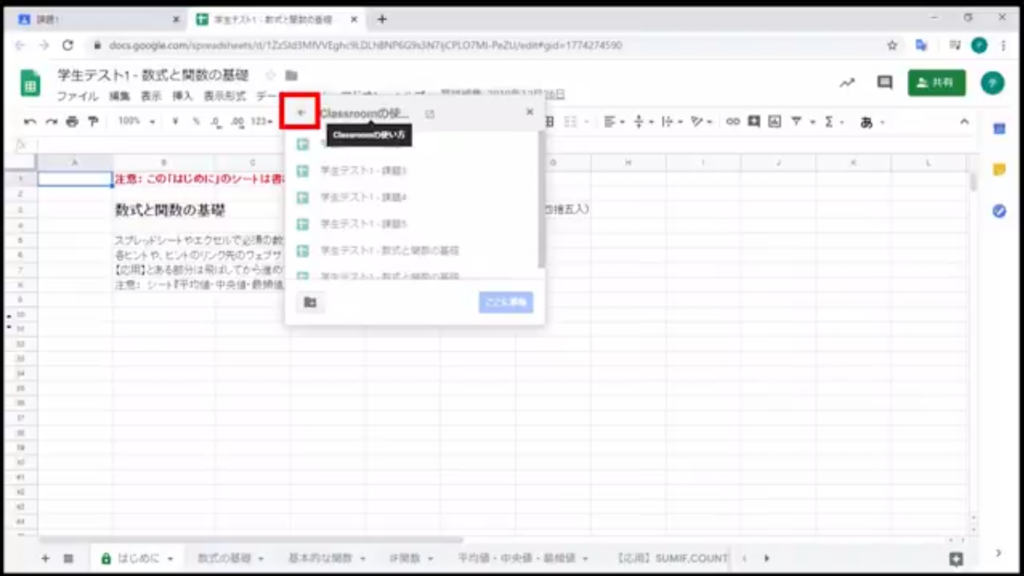This screenshot has height=576, width=1024.
Task: Click the Undo toolbar icon
Action: click(29, 121)
